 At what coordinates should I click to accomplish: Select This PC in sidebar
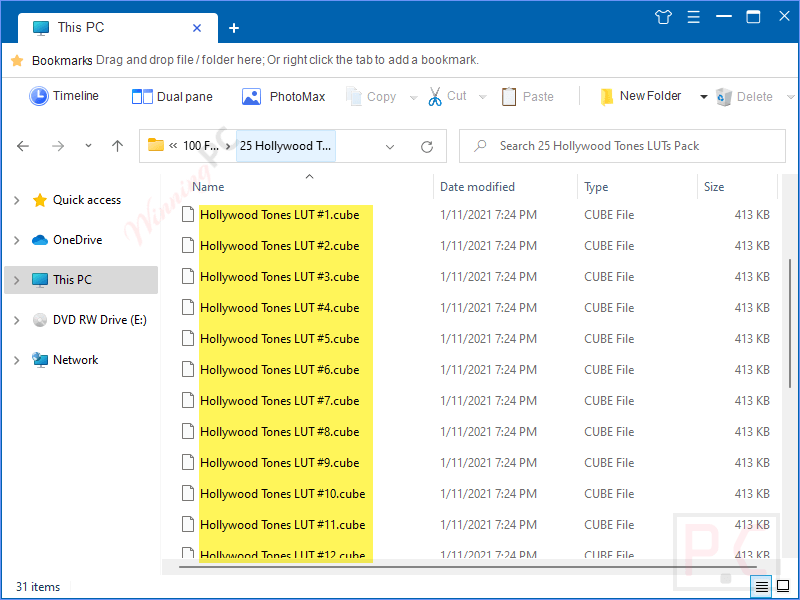click(81, 280)
